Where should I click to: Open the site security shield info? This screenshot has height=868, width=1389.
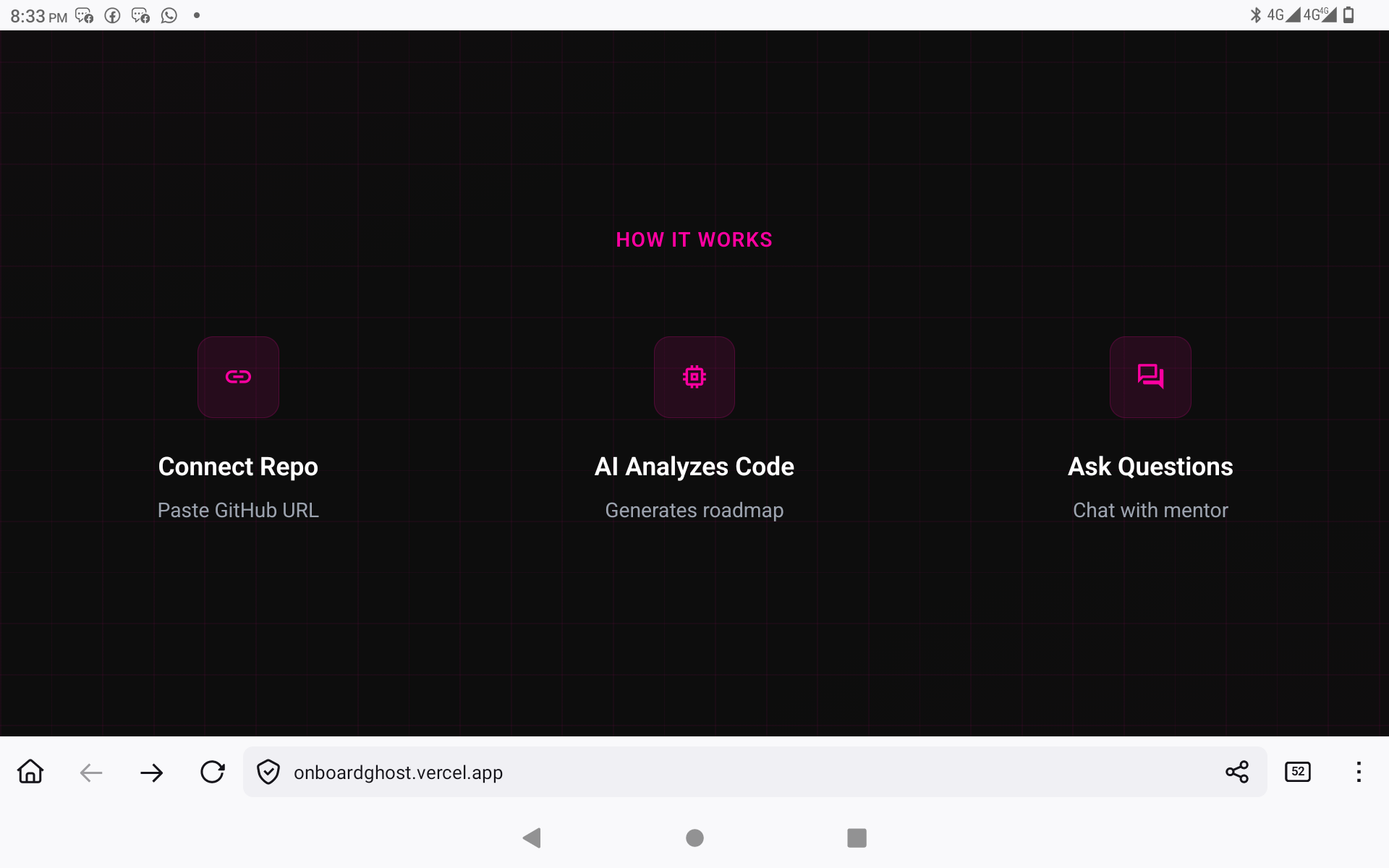coord(268,772)
